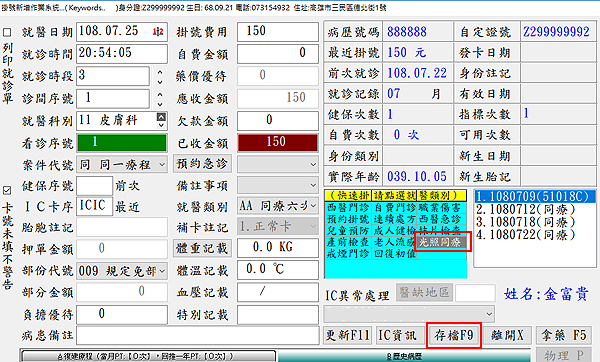Uncheck the 卡號未填不警告 checkbox
Image resolution: width=600 pixels, height=362 pixels.
(x=7, y=190)
